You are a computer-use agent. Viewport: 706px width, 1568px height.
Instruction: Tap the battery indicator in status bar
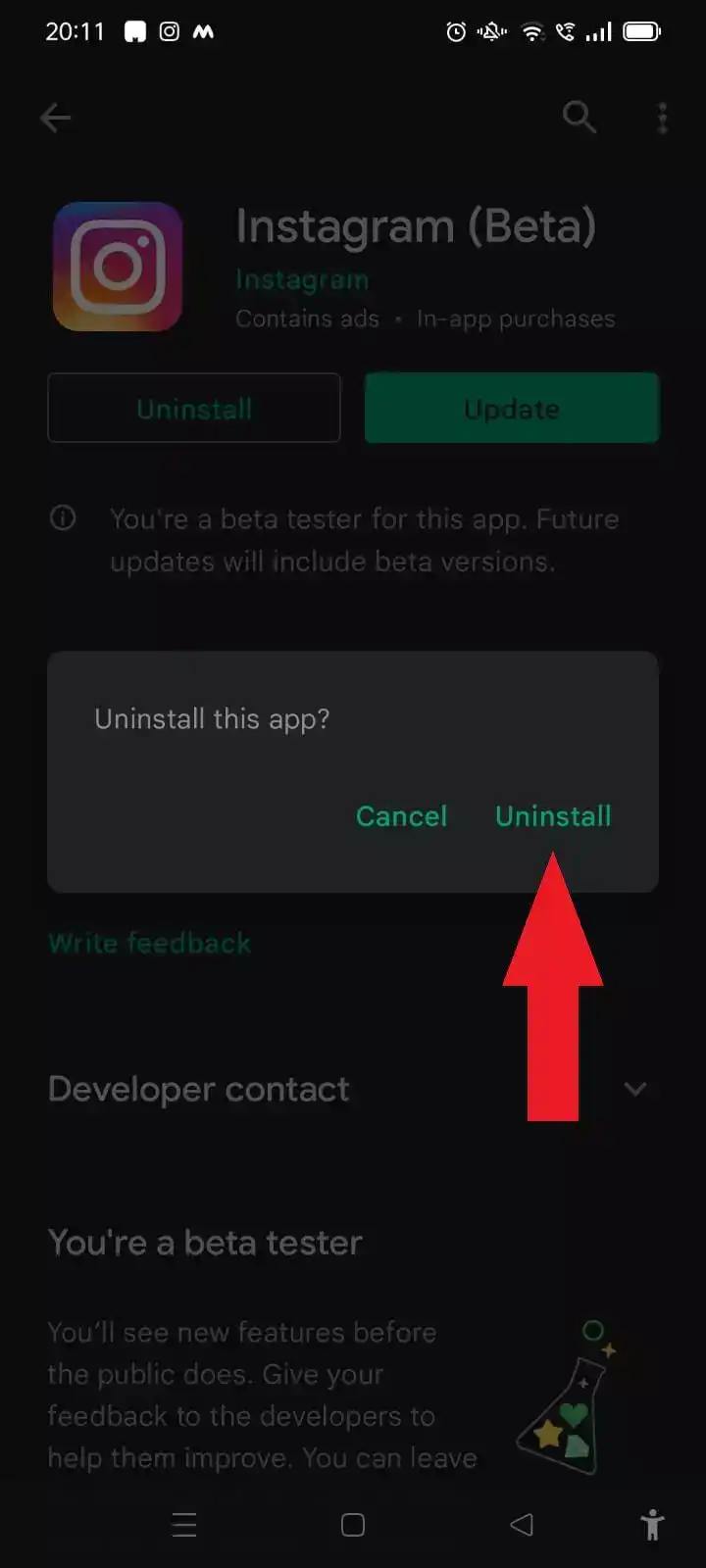pos(642,32)
